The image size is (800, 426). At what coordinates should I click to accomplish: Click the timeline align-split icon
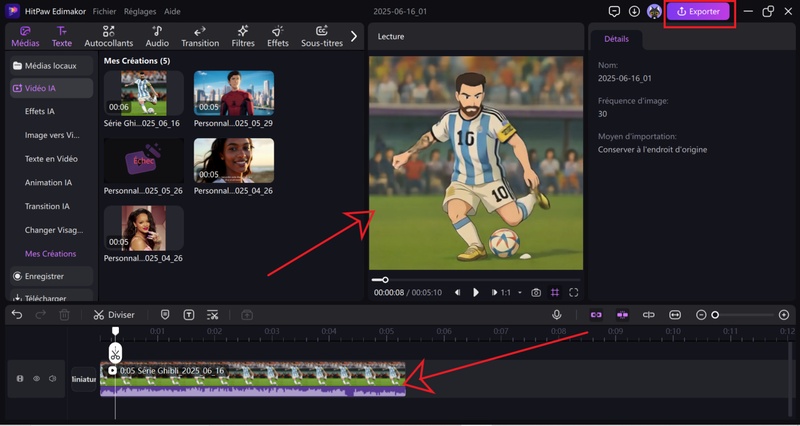click(x=648, y=315)
